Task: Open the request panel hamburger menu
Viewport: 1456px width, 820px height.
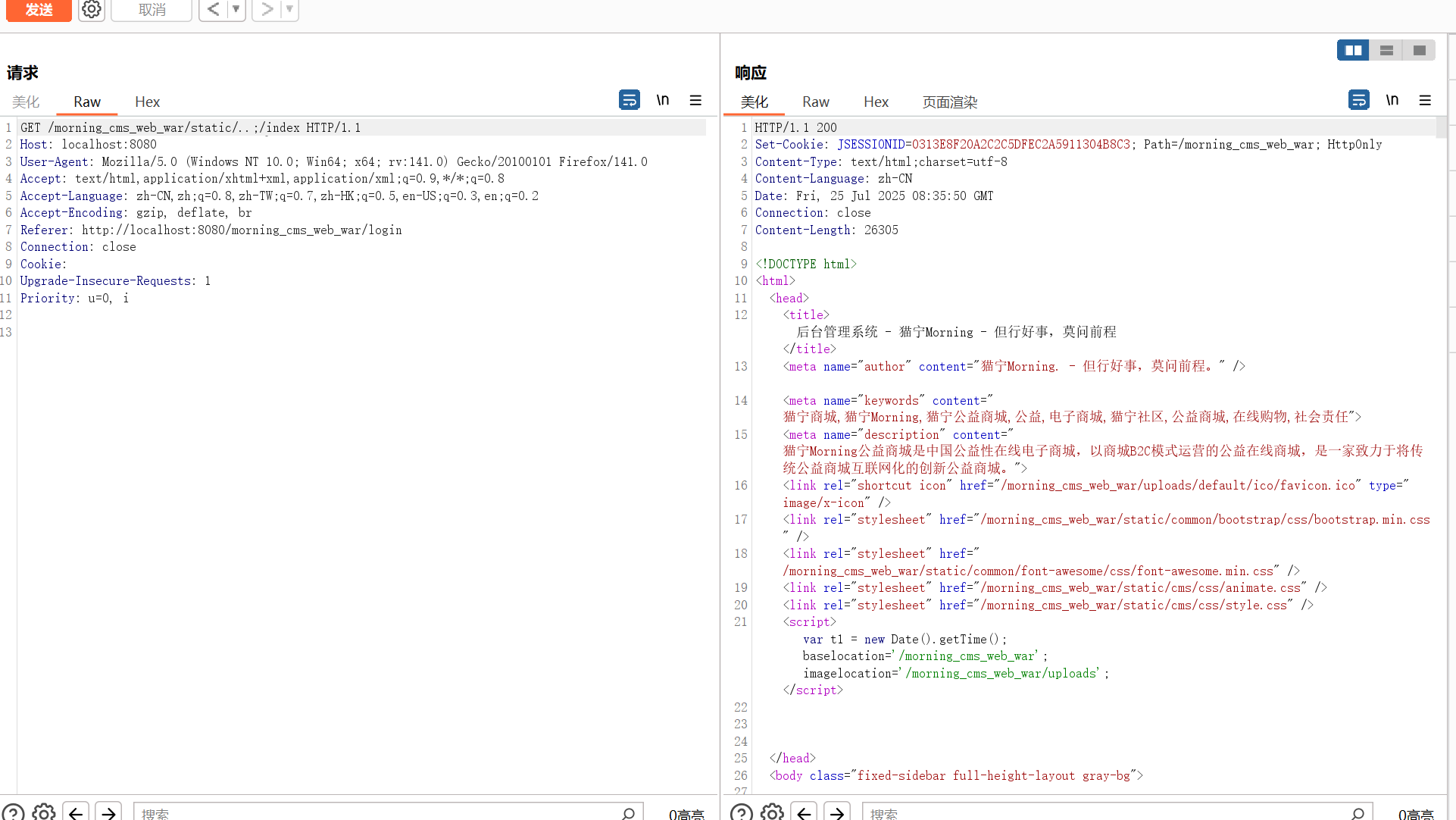Action: point(695,100)
